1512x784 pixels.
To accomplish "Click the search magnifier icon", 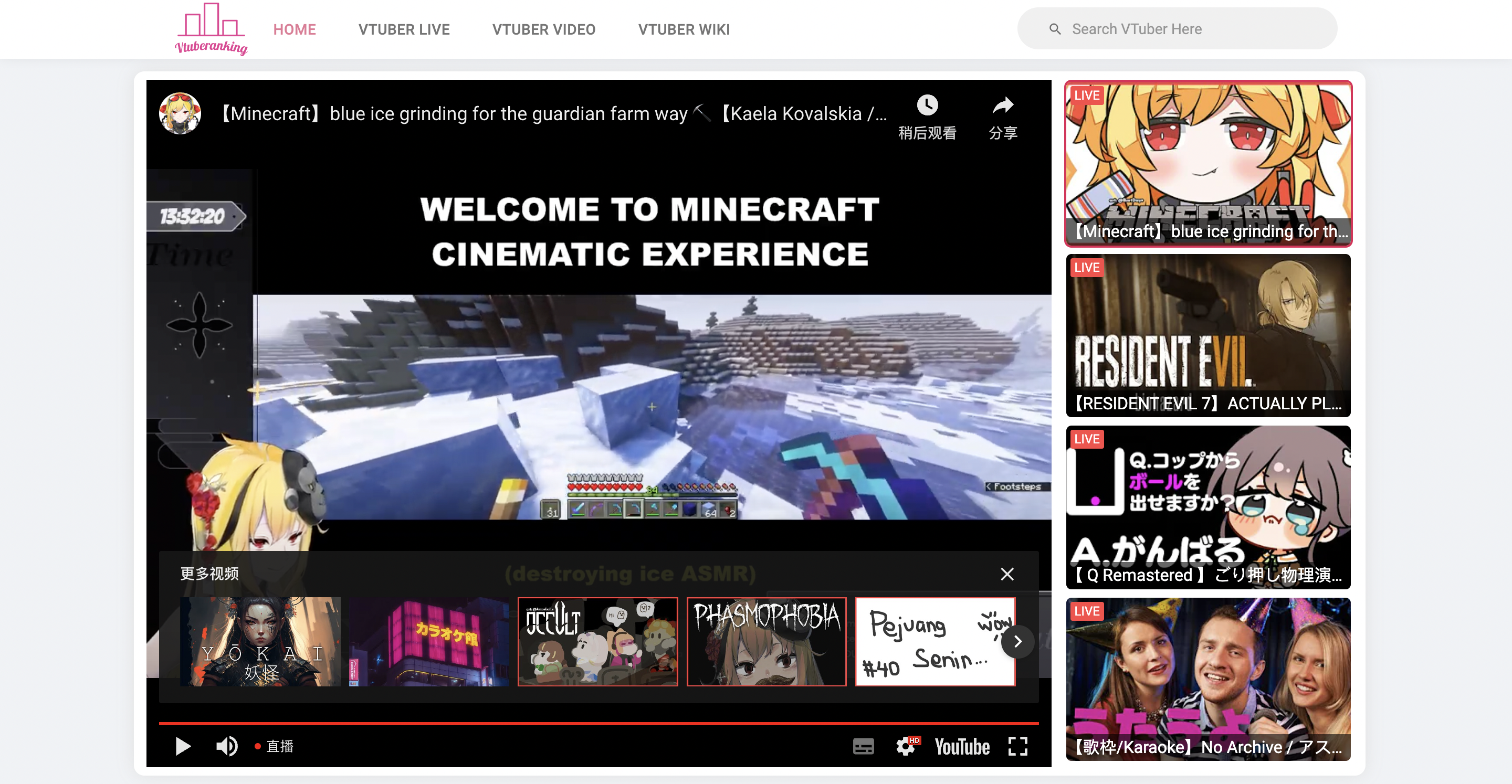I will (1055, 29).
